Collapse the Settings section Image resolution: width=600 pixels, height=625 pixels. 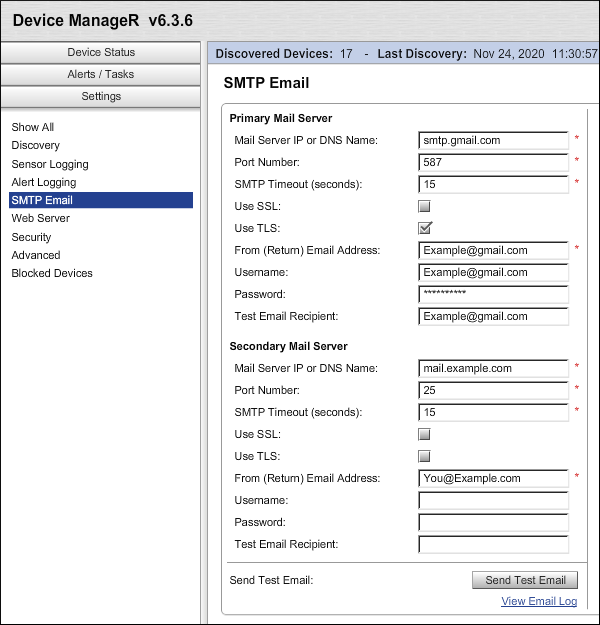pyautogui.click(x=101, y=96)
